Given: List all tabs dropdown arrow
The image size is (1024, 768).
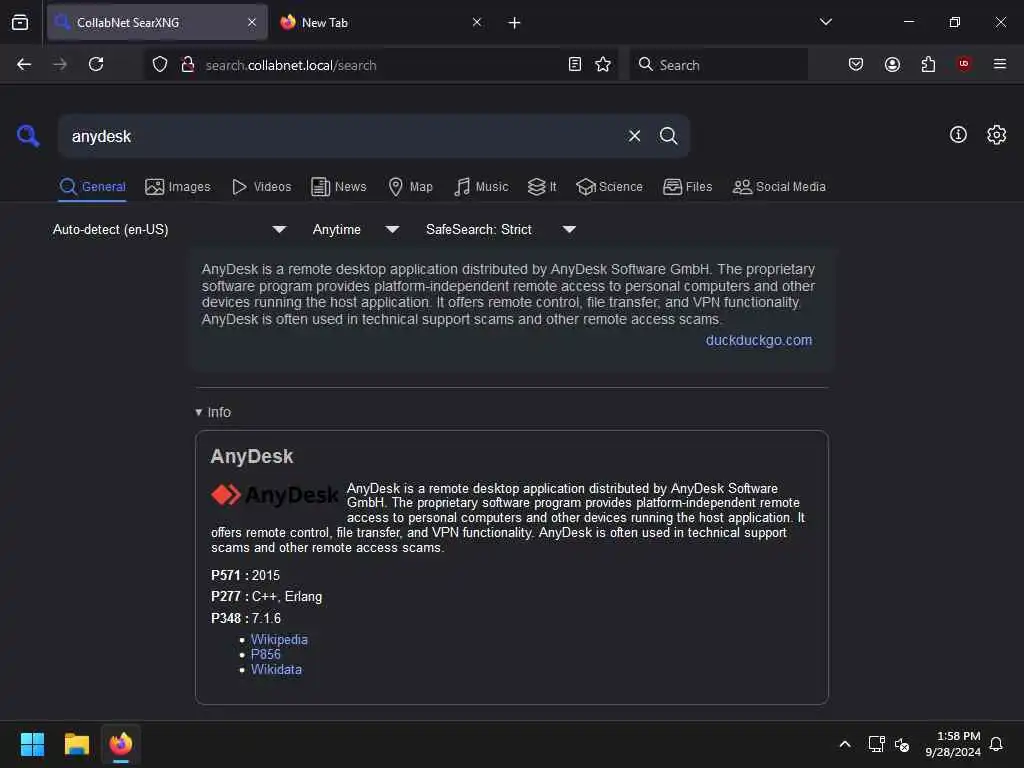Looking at the screenshot, I should click(825, 22).
